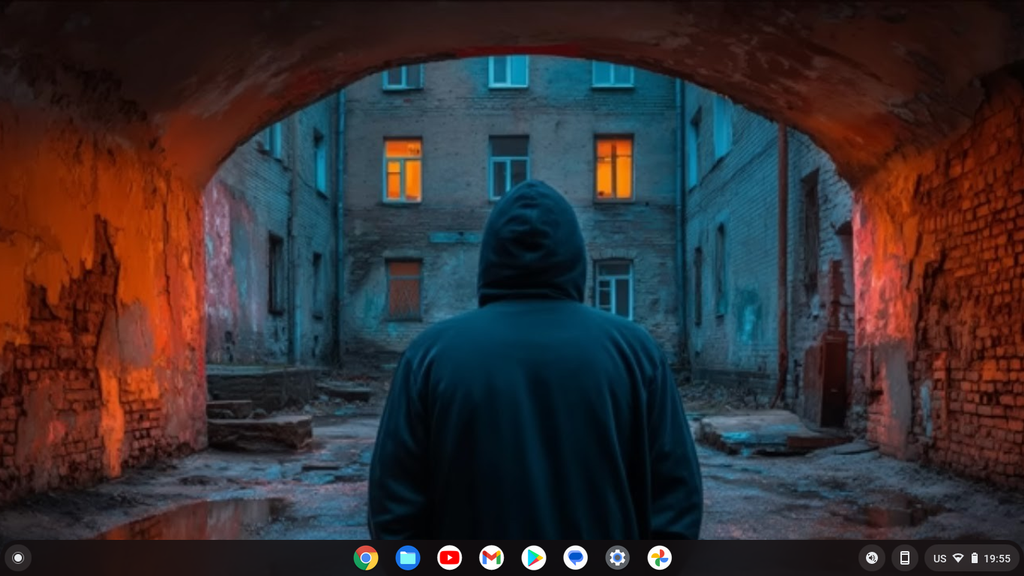Launch Google Photos from the shelf
1024x576 pixels.
click(x=659, y=558)
